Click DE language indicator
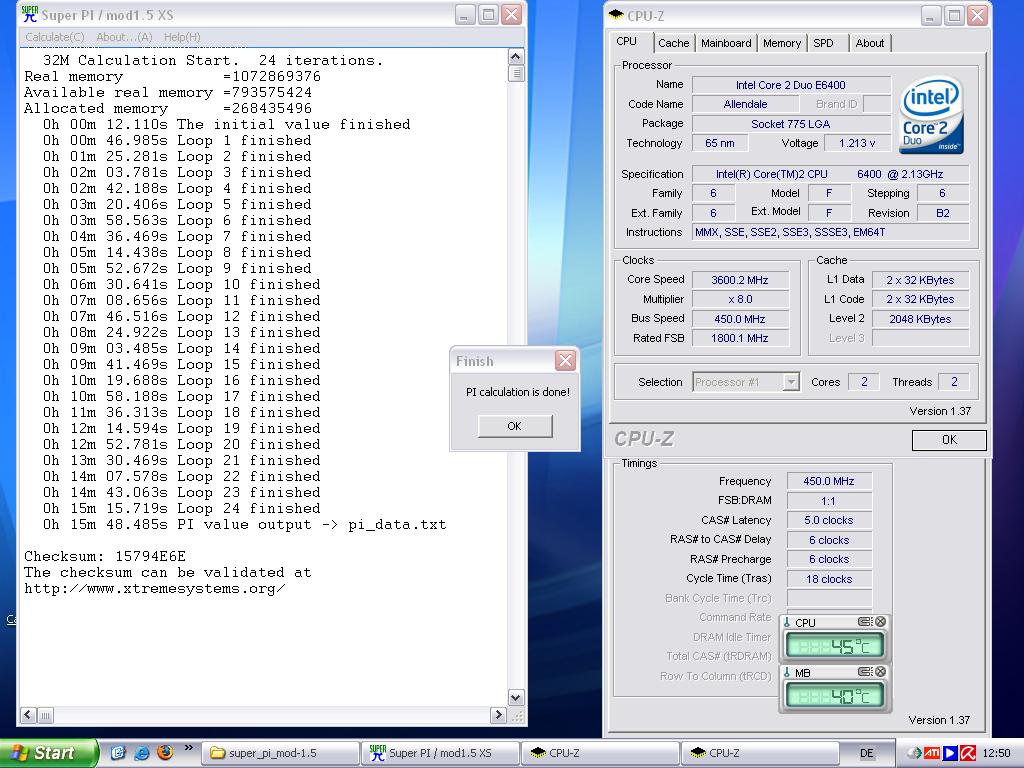 coord(867,753)
